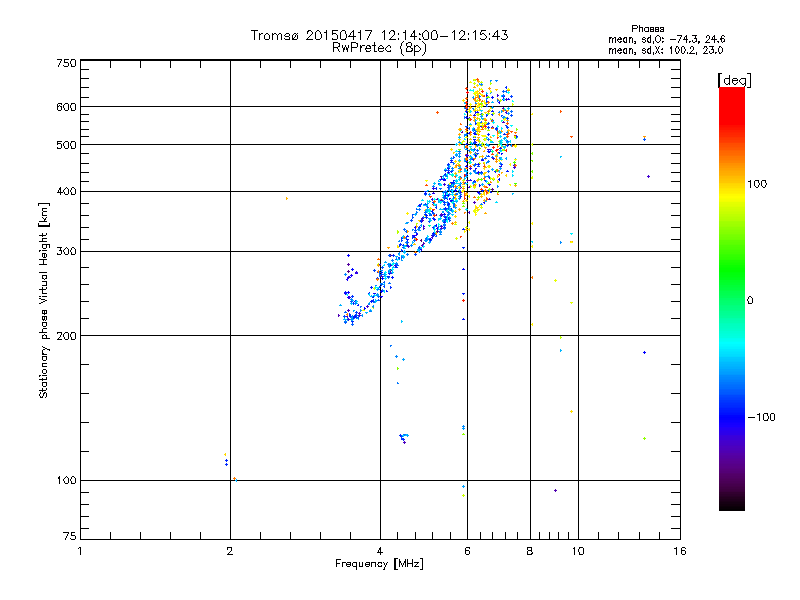Click the x-axis tick label '16'
The image size is (800, 600).
(680, 551)
